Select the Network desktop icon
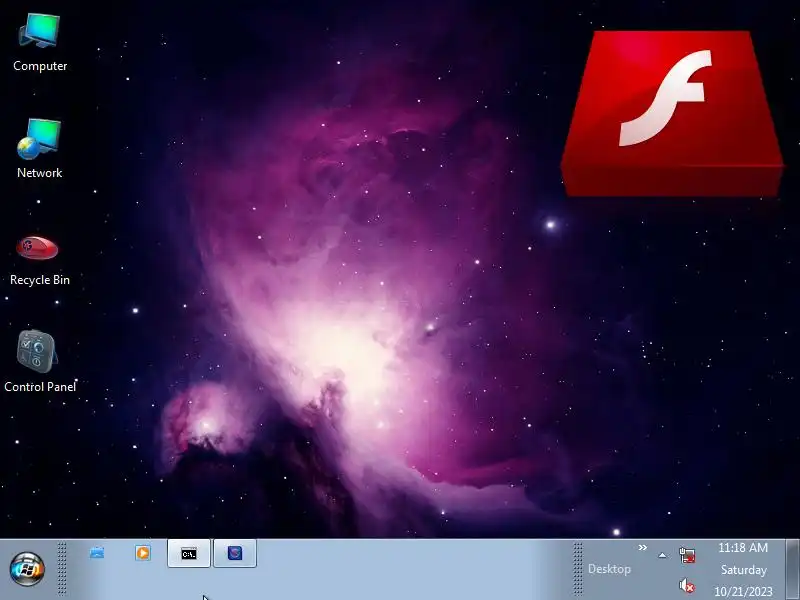800x600 pixels. click(x=40, y=148)
